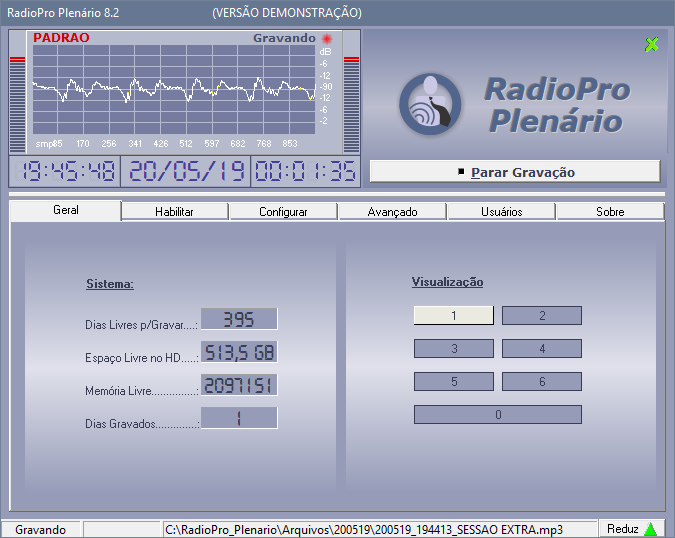Click the PADRAO profile label

tap(61, 38)
